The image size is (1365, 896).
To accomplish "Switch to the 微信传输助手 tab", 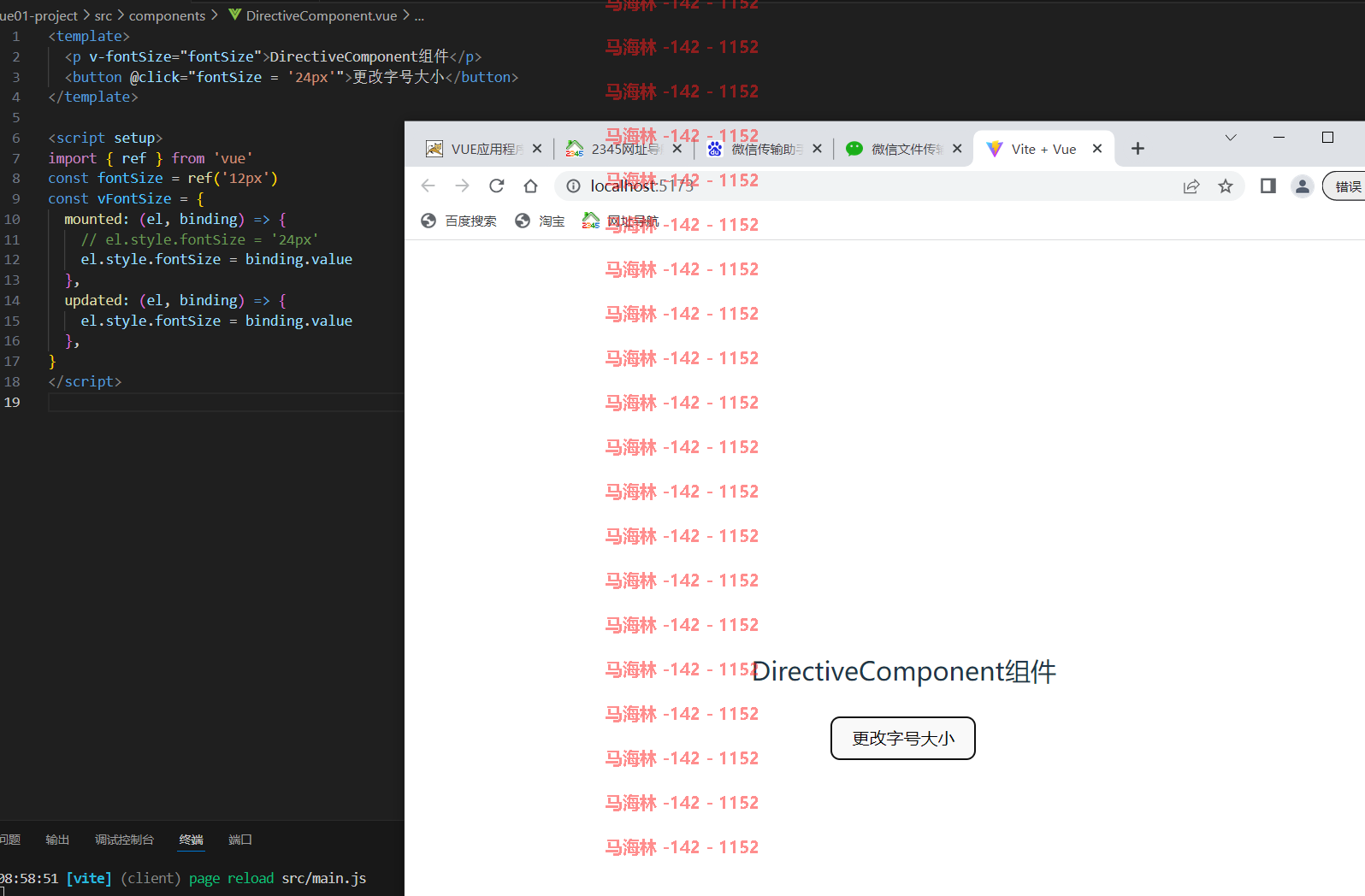I will pos(765,149).
